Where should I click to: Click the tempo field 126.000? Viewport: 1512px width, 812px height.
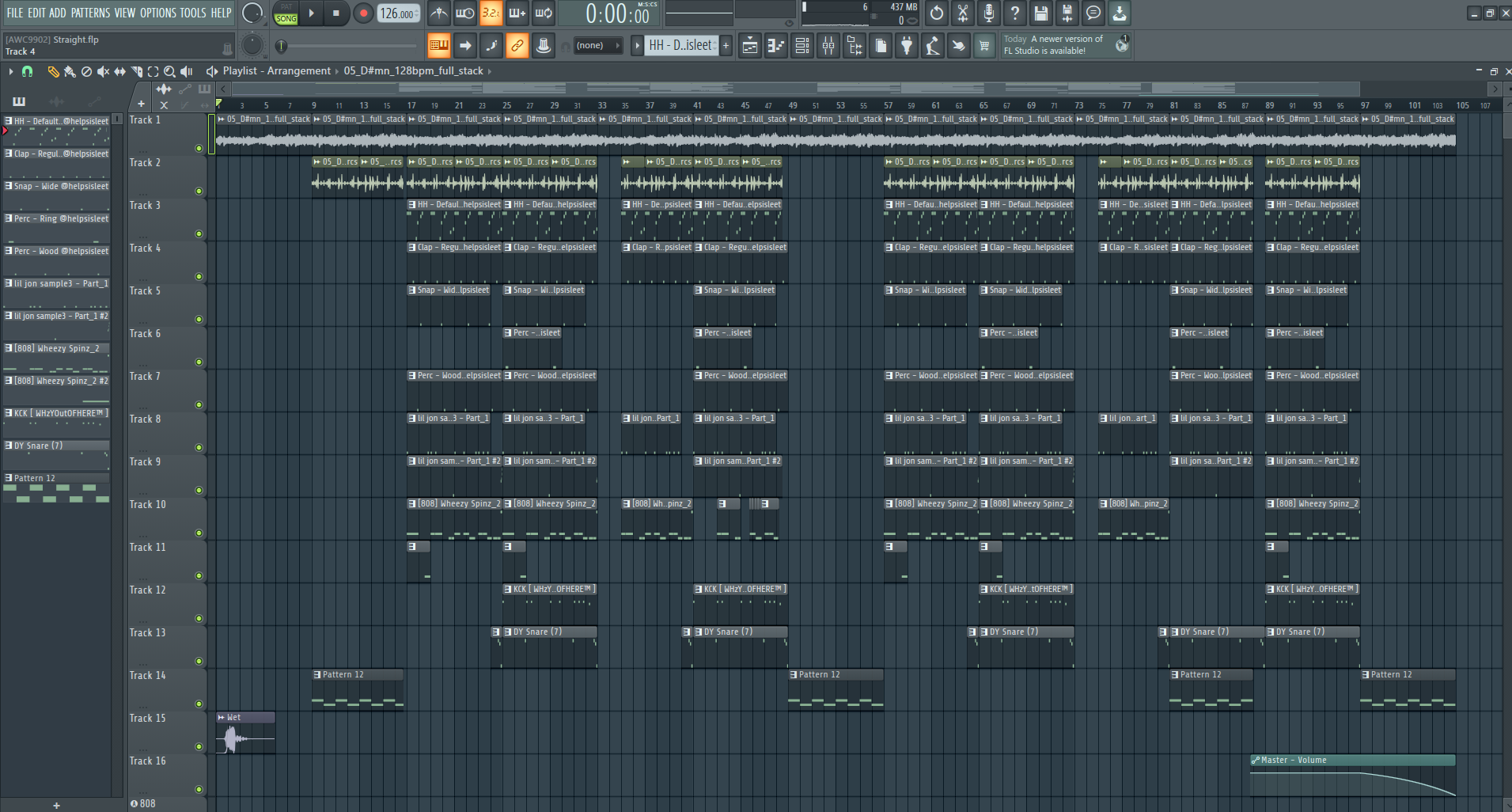(x=398, y=13)
